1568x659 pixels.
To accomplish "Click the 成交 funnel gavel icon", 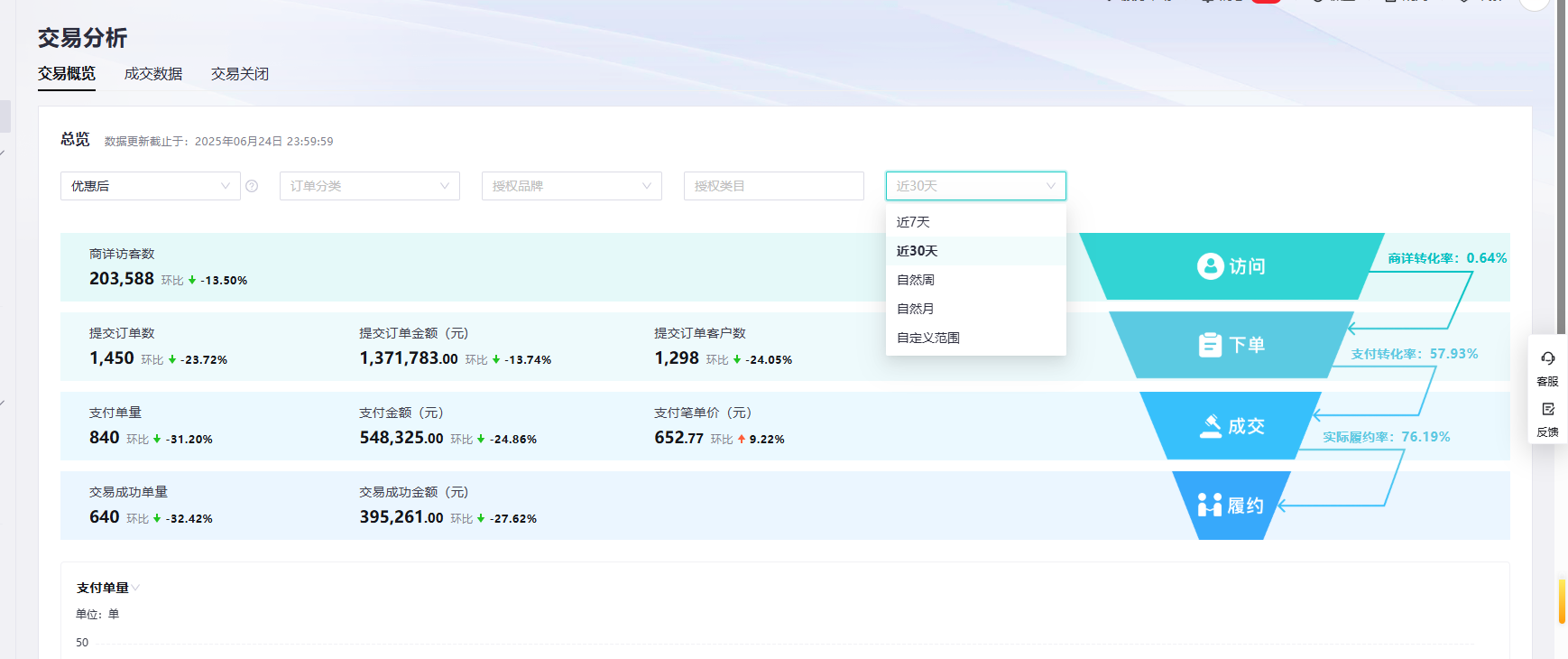I will click(1210, 426).
